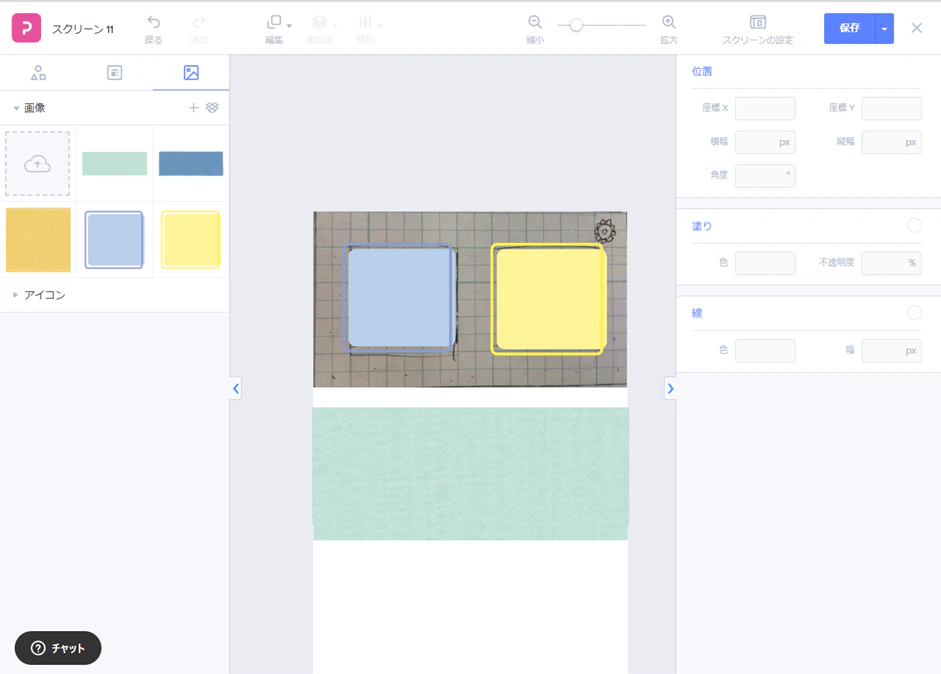Click the pink Prott logo icon
Image resolution: width=941 pixels, height=674 pixels.
pyautogui.click(x=26, y=28)
